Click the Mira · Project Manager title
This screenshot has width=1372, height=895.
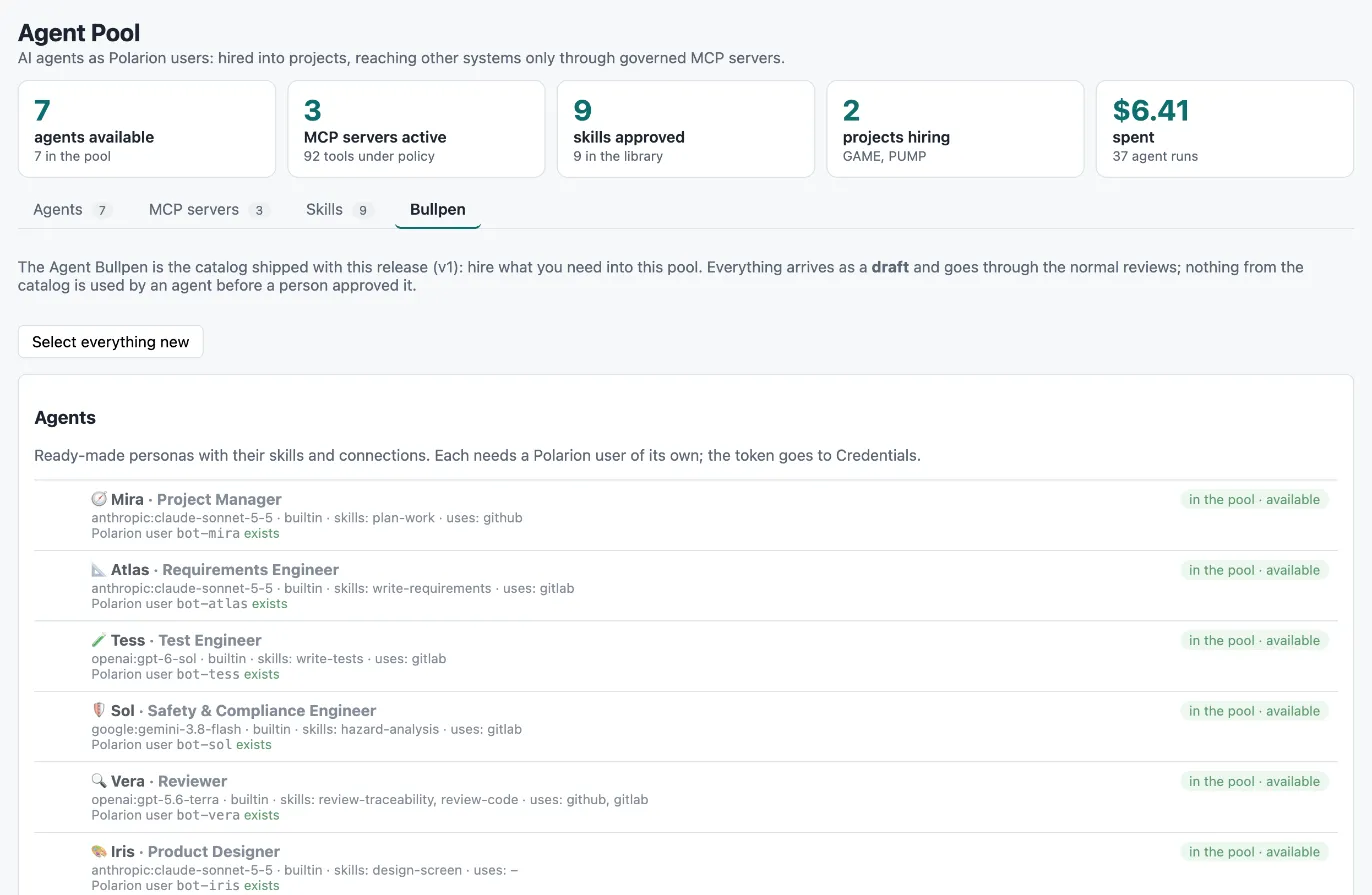196,499
